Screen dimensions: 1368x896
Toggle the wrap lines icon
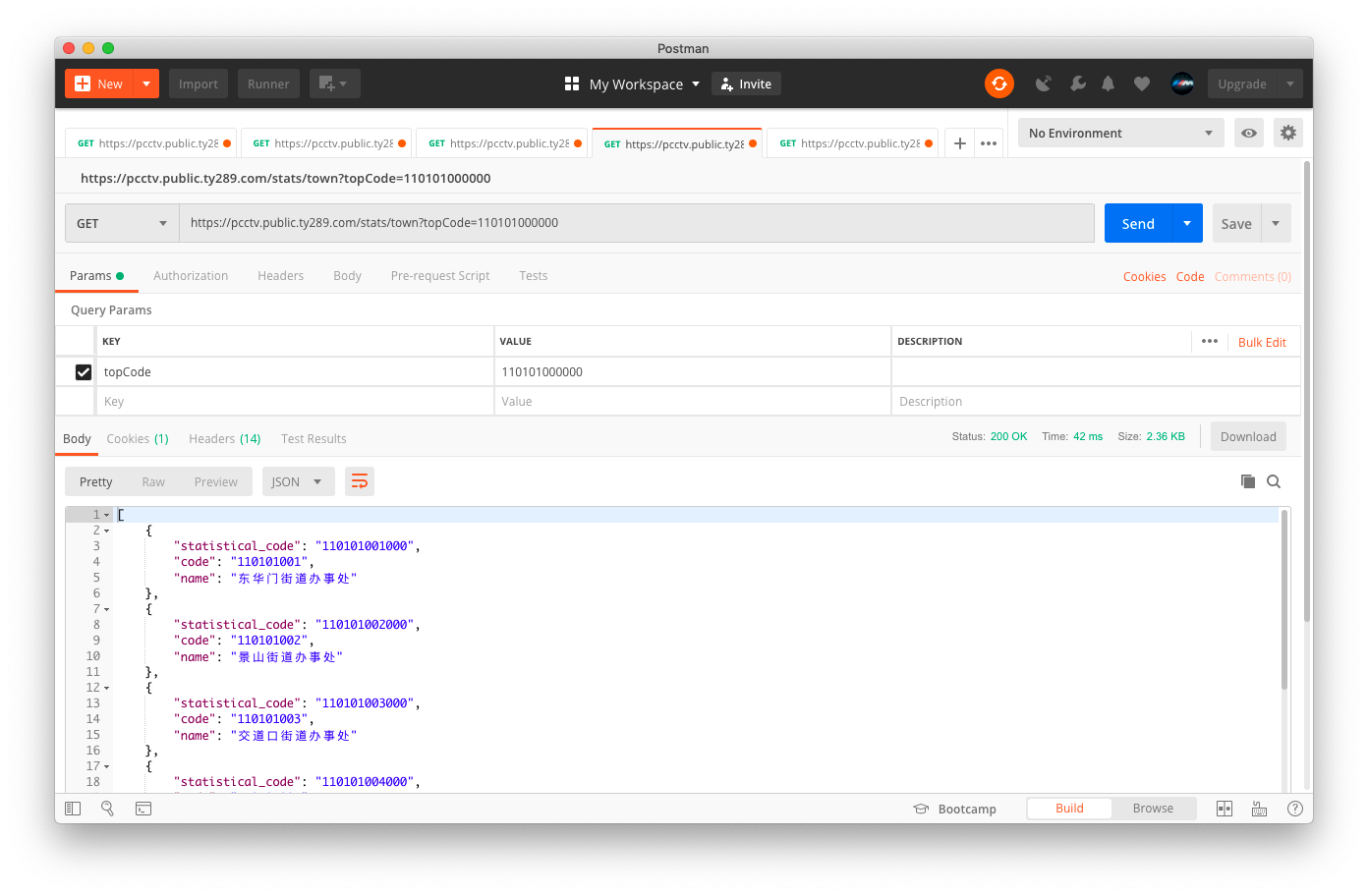click(x=360, y=481)
